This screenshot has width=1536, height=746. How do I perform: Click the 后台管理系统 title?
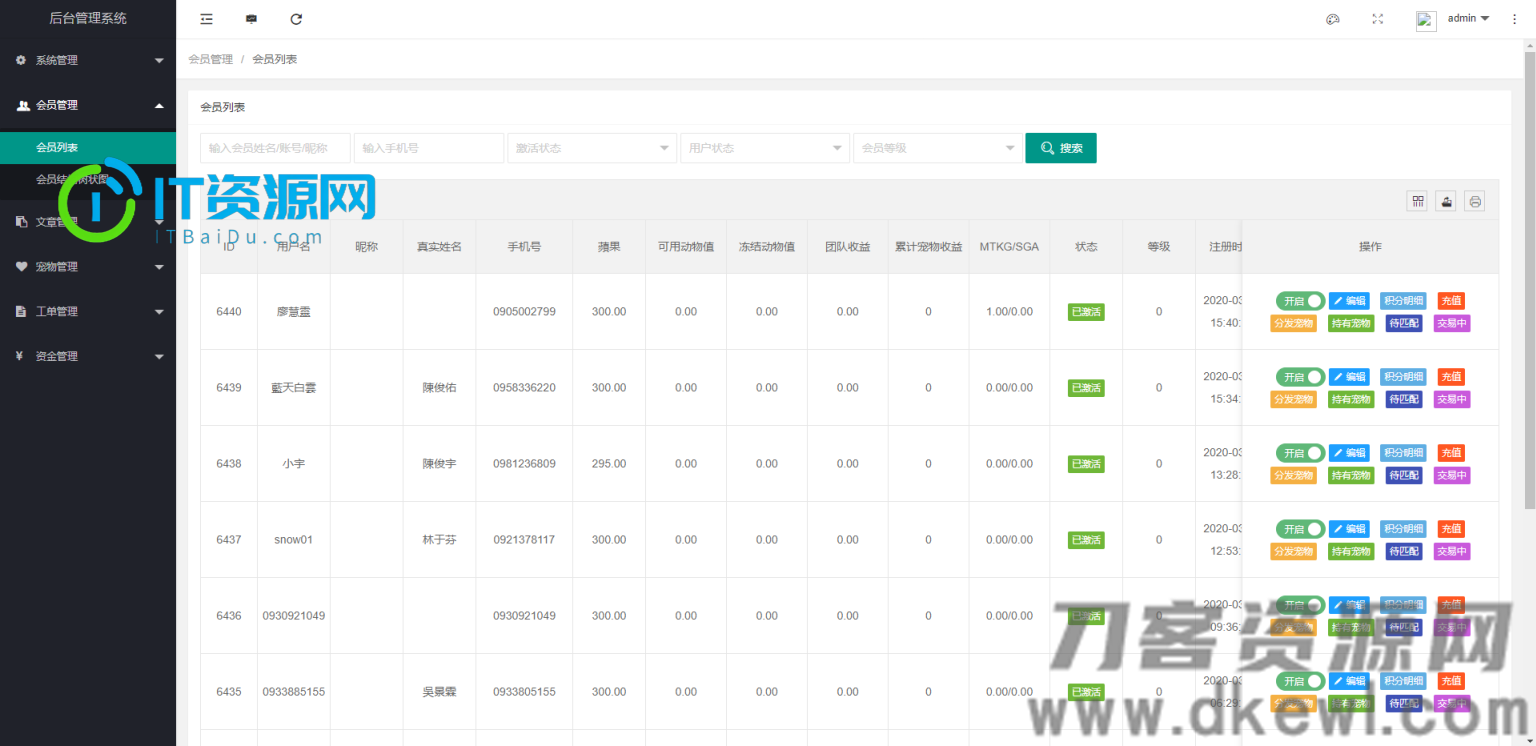[x=88, y=18]
